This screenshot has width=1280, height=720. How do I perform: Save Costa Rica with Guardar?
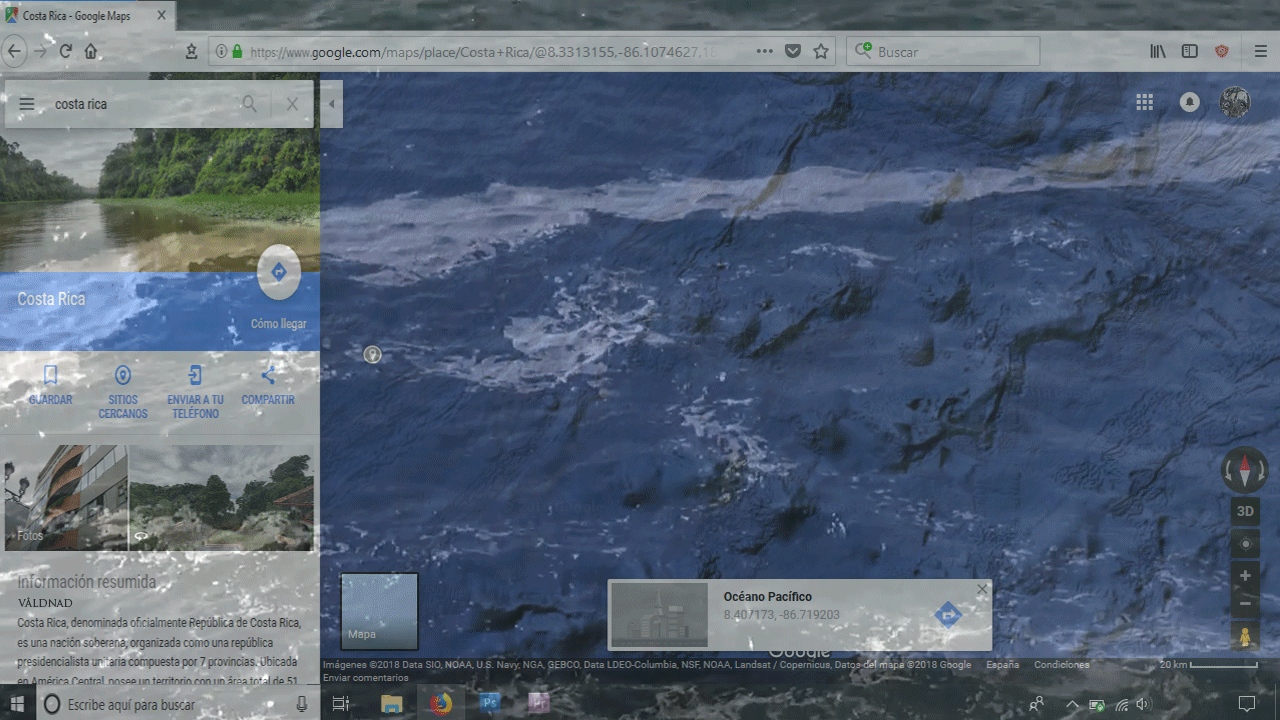coord(51,385)
